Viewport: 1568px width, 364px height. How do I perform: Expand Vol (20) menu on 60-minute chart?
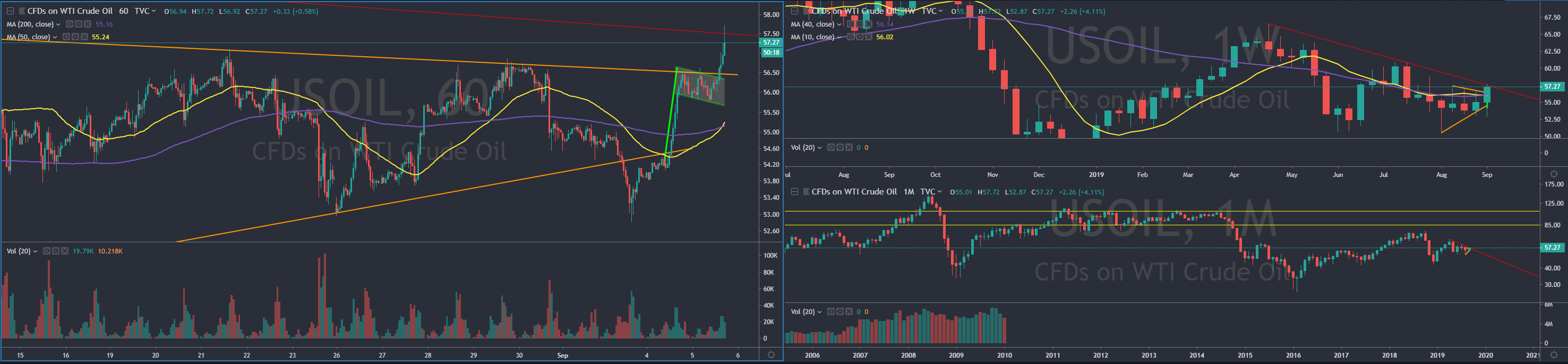(x=35, y=251)
